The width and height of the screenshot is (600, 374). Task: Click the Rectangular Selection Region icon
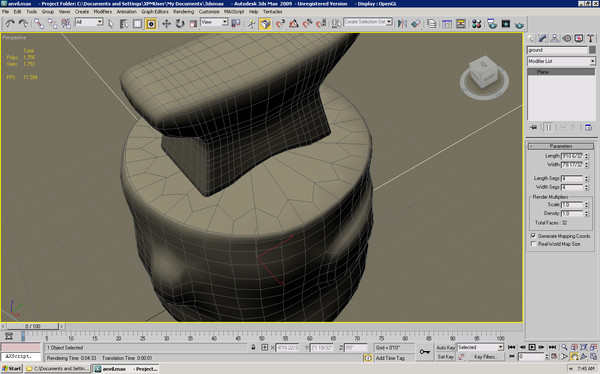pos(137,24)
